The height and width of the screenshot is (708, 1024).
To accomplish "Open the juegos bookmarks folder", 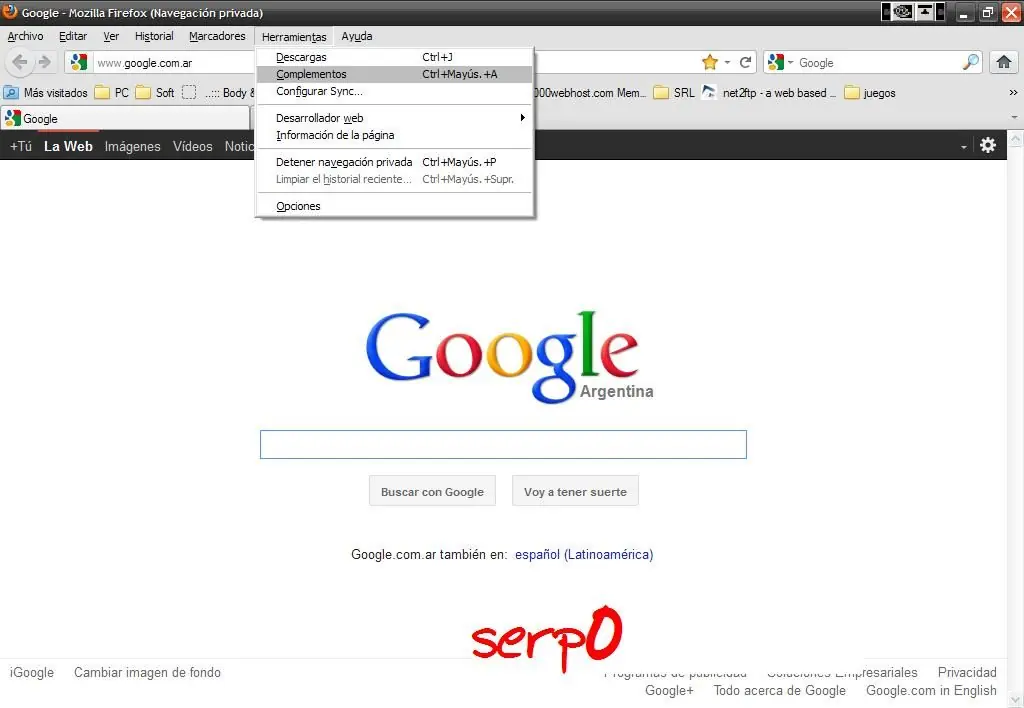I will point(870,93).
